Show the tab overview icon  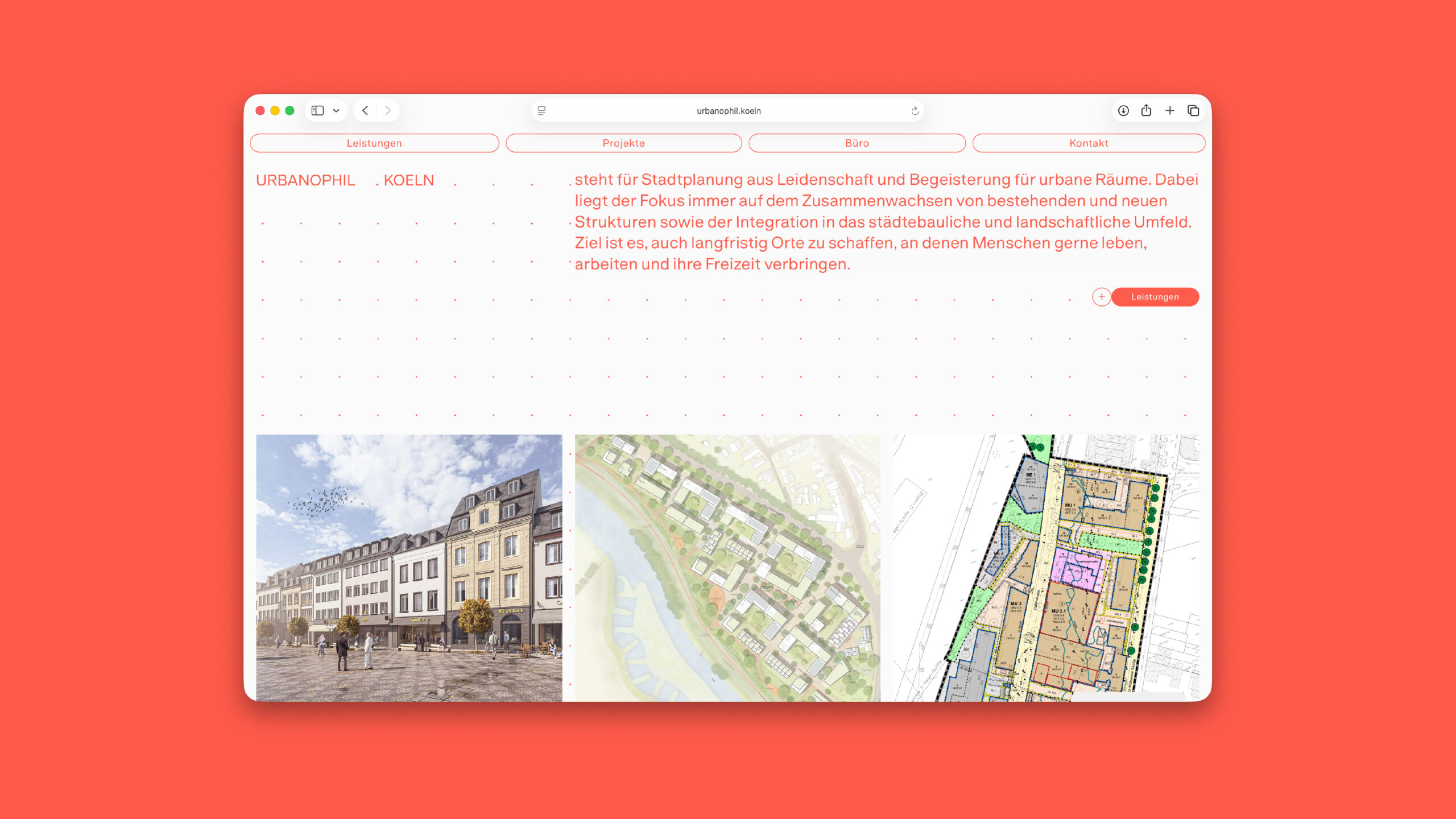click(x=1193, y=110)
